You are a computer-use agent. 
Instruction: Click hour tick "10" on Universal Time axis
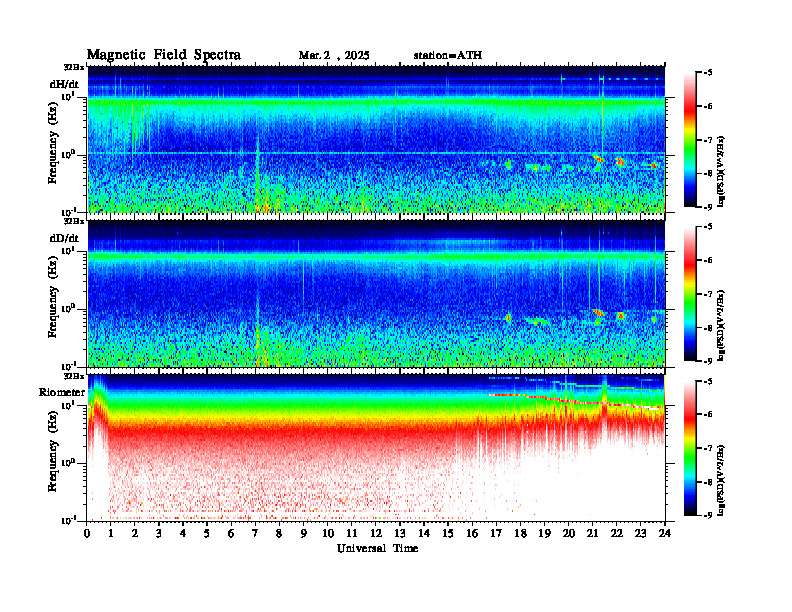click(x=328, y=533)
